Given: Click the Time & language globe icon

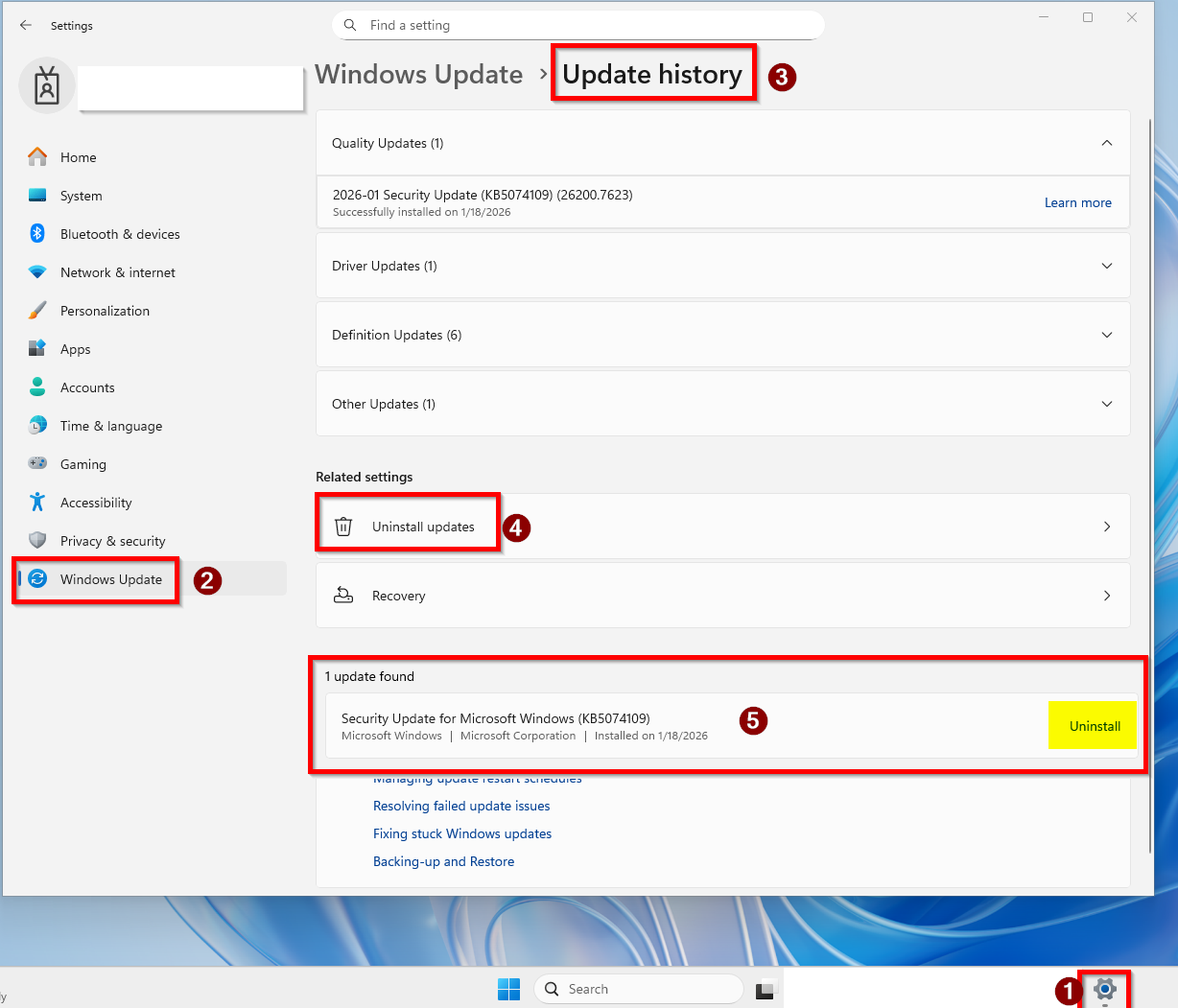Looking at the screenshot, I should coord(37,425).
